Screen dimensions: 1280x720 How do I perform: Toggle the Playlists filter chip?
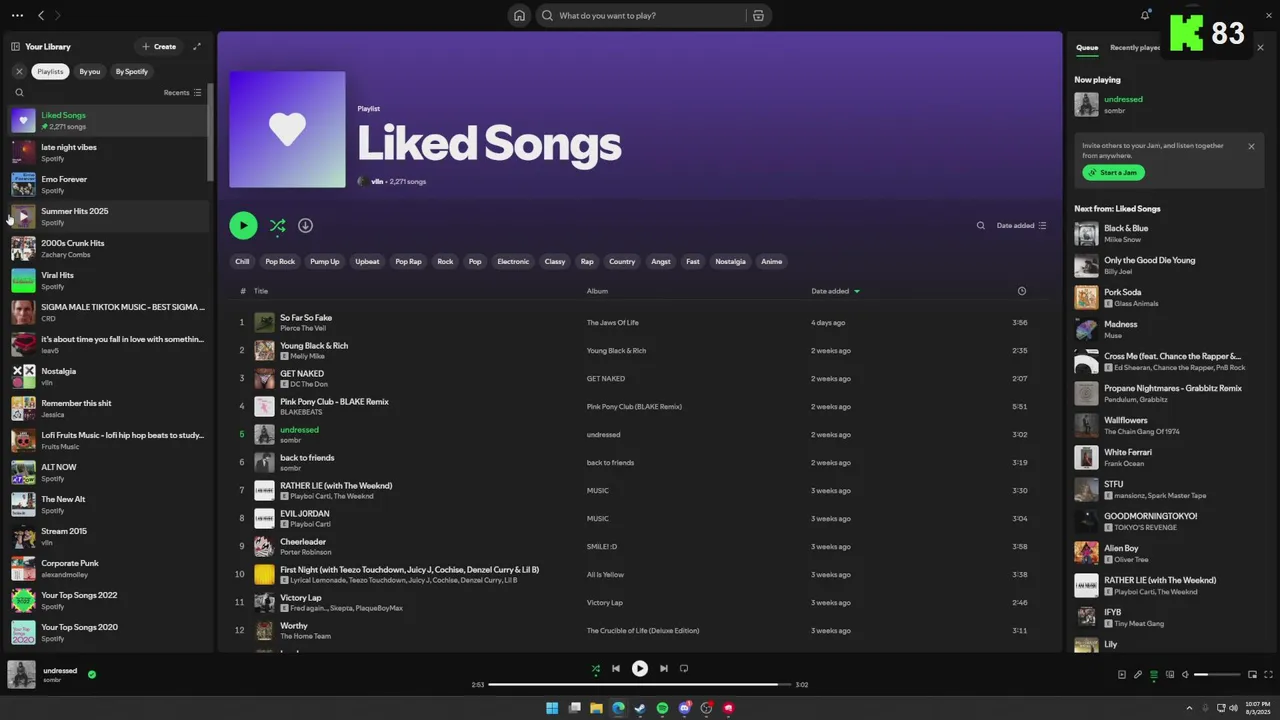(x=50, y=71)
